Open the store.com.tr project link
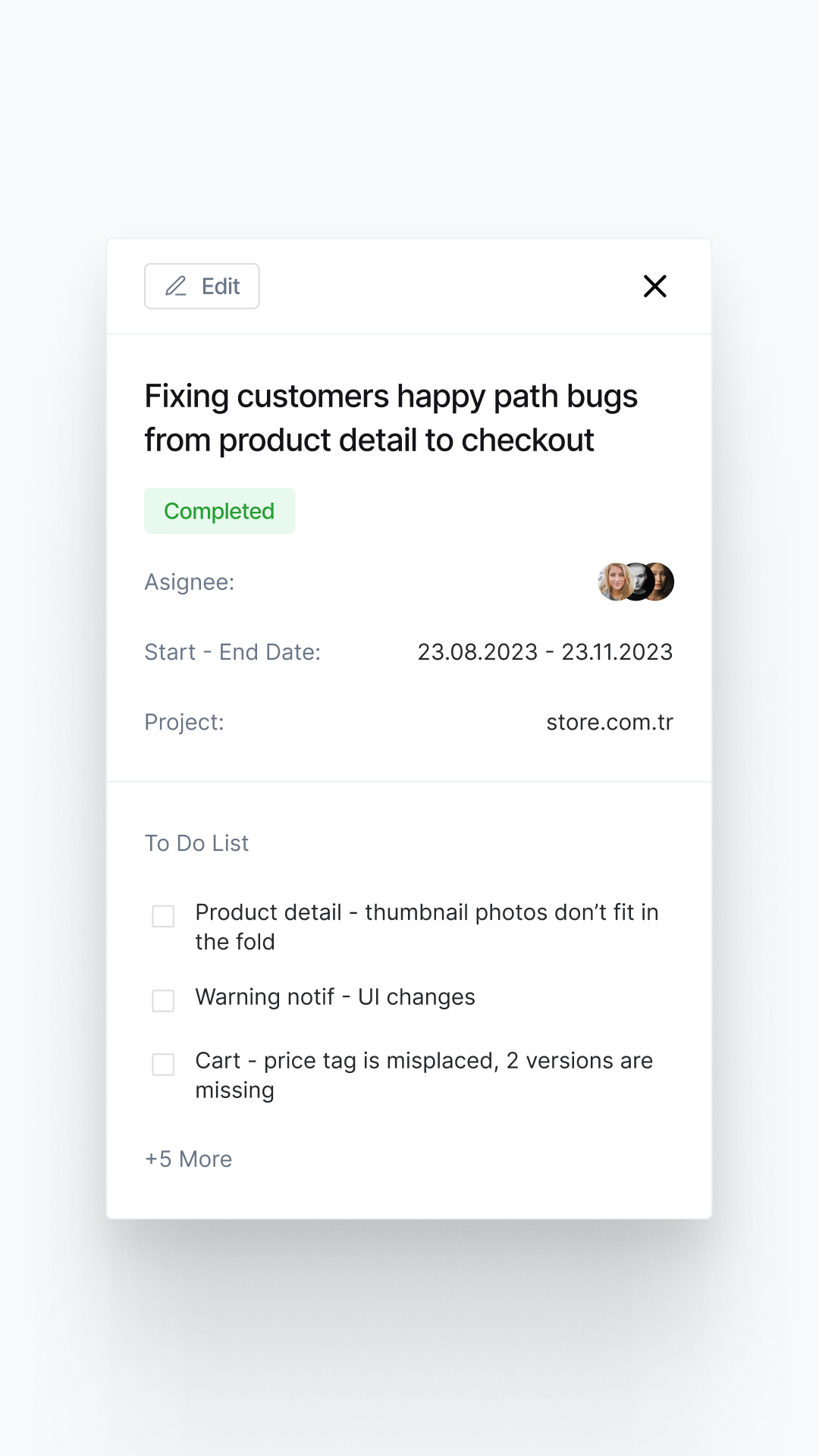Viewport: 819px width, 1456px height. (610, 722)
